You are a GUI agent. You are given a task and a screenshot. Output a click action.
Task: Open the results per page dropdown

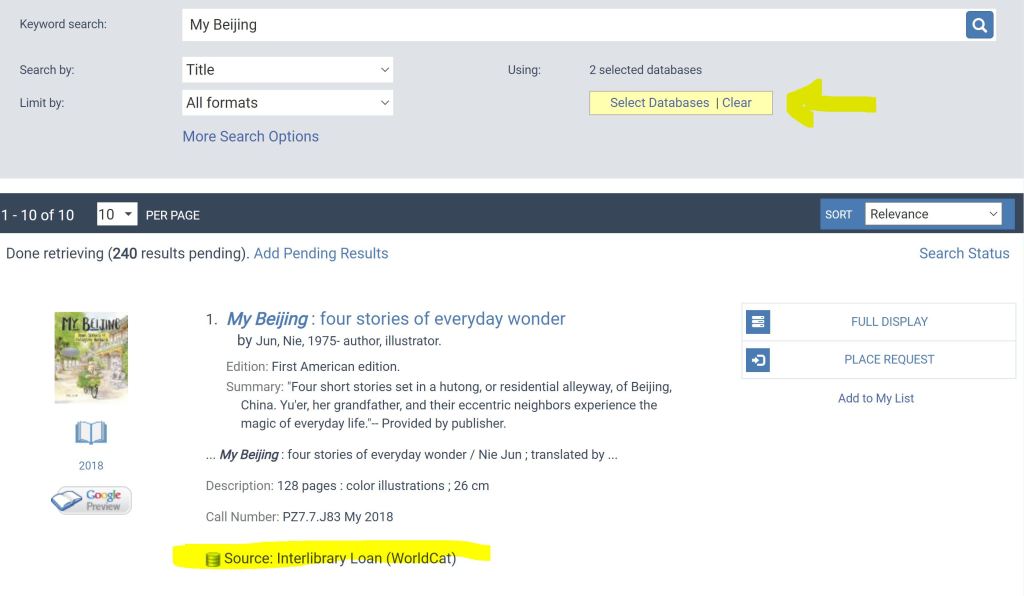(116, 214)
